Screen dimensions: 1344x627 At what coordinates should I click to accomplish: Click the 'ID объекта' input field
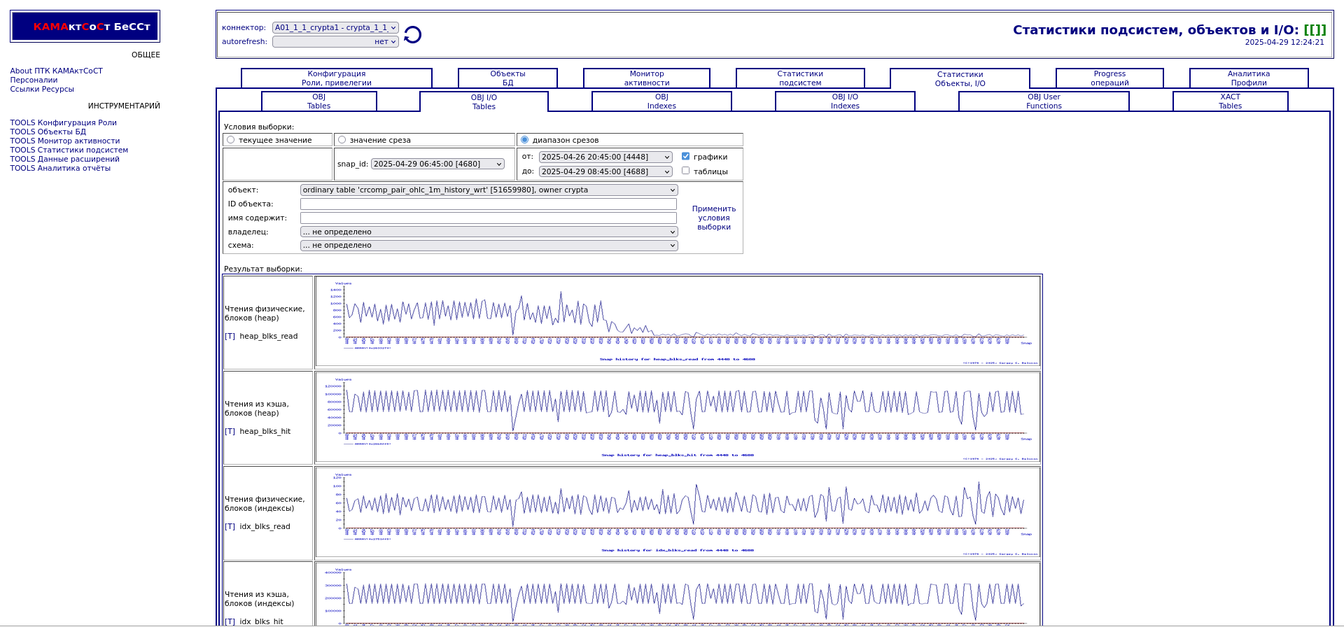pyautogui.click(x=488, y=204)
